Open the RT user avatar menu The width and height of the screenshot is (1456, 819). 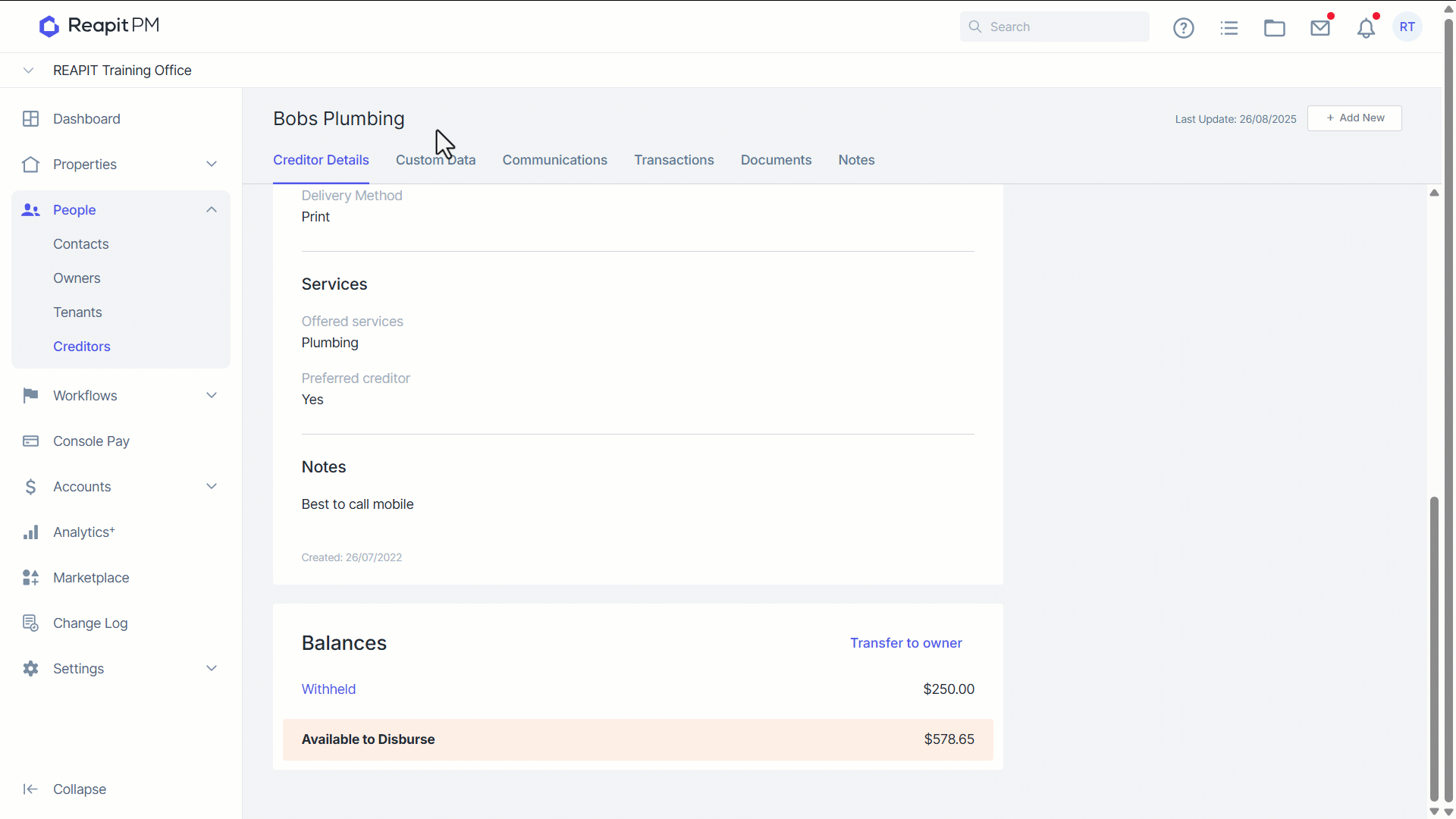click(x=1407, y=27)
